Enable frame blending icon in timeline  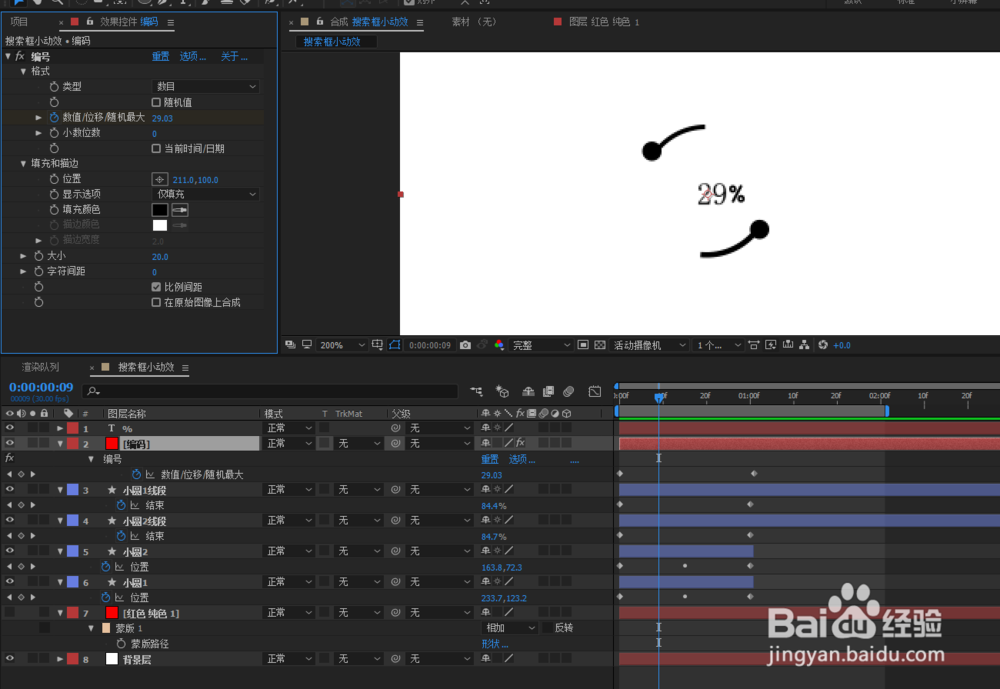click(548, 391)
